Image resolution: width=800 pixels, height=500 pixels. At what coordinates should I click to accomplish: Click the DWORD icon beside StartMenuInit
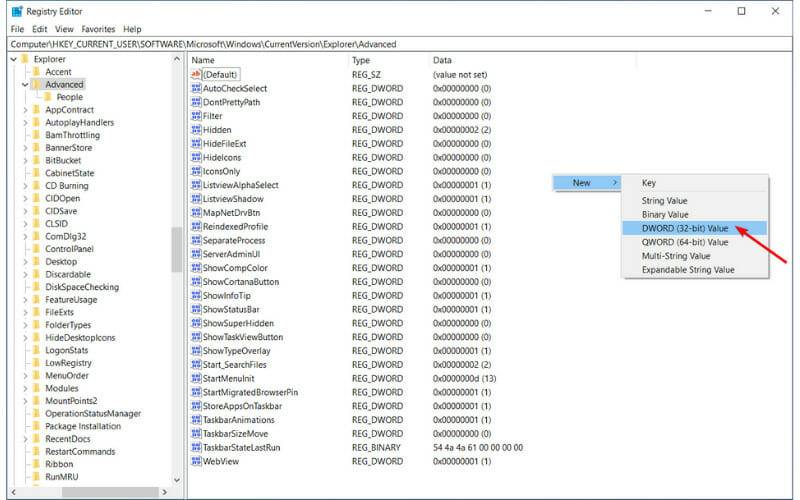click(x=196, y=378)
